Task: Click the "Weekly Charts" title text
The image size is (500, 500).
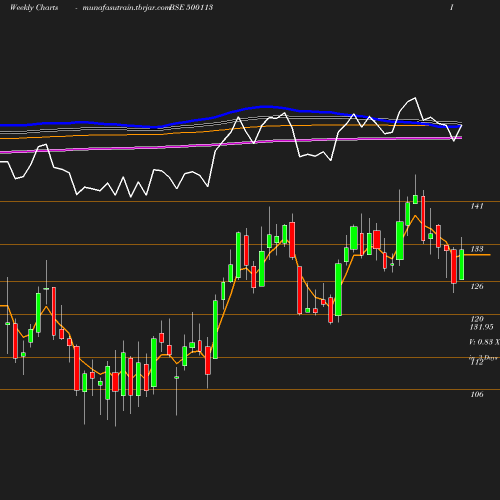Action: (34, 8)
